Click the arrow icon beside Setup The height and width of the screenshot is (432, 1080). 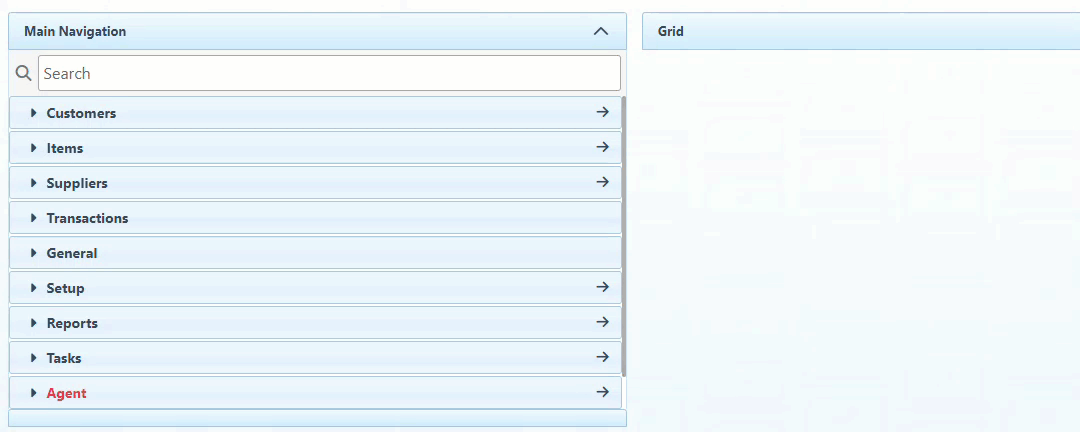click(x=602, y=288)
